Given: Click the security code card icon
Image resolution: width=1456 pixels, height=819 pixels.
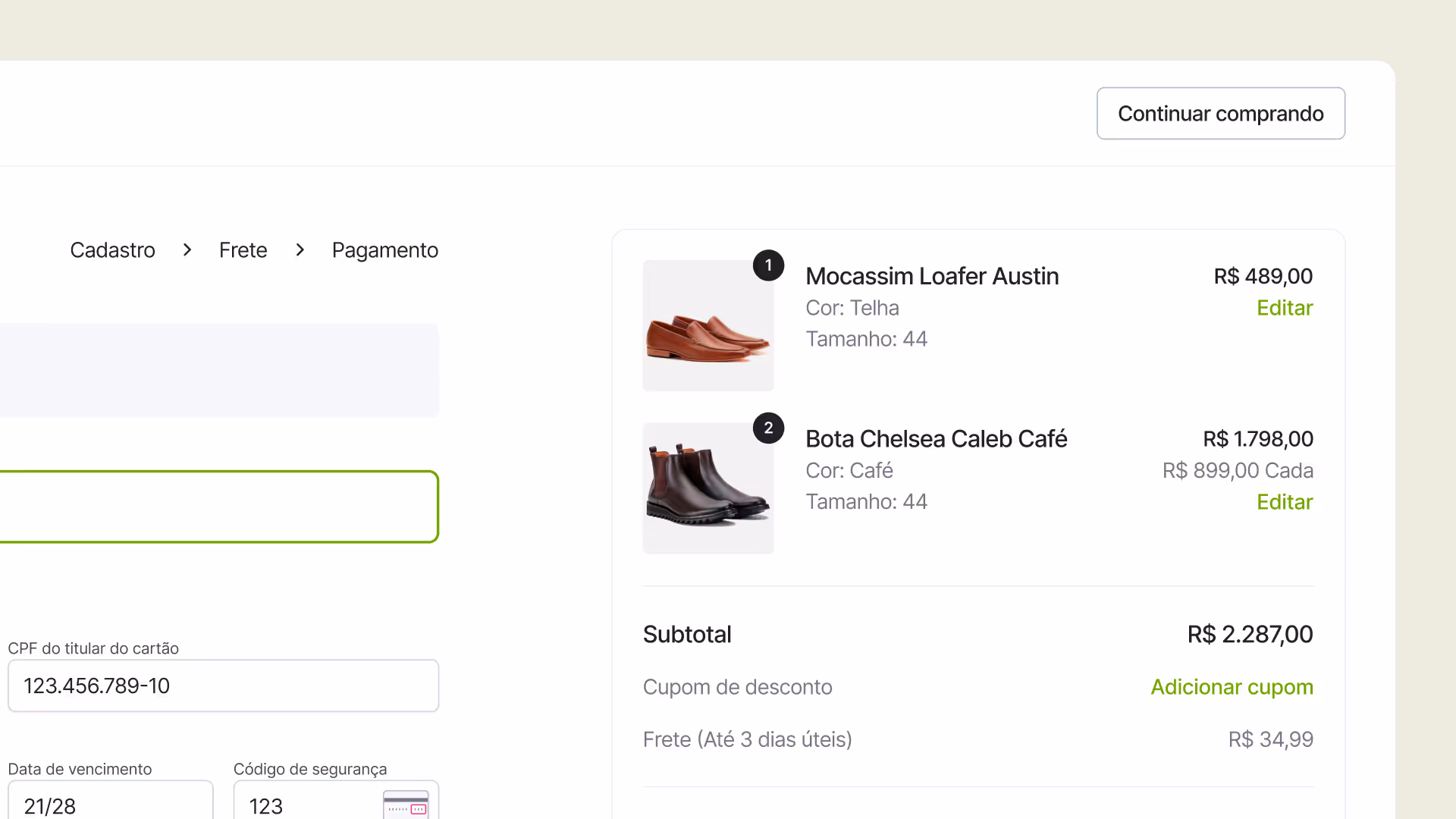Looking at the screenshot, I should point(406,805).
